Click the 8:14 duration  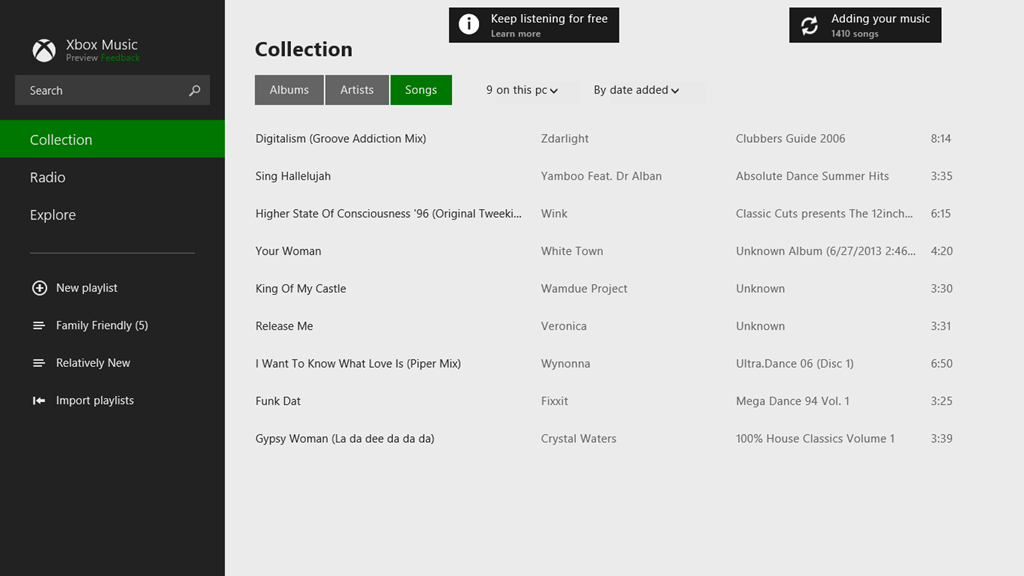click(941, 138)
